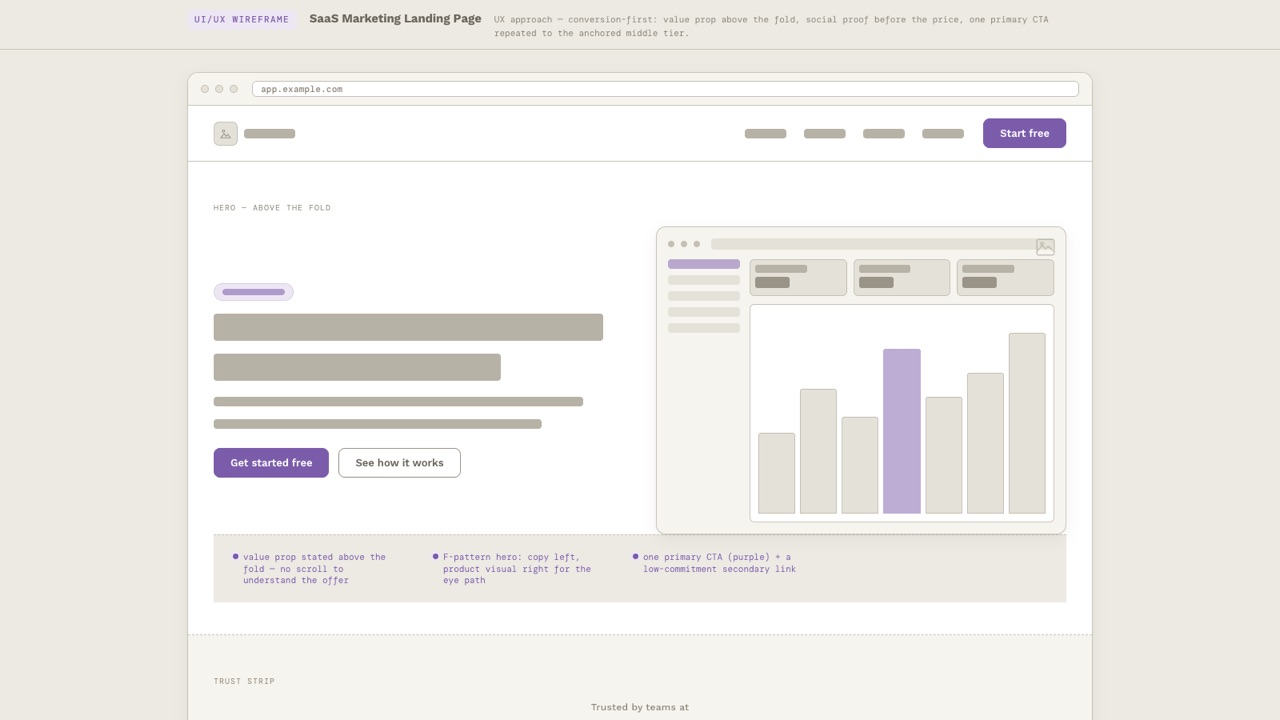Click the purple pill badge above the headline
Screen dimensions: 1280x720
(x=253, y=292)
